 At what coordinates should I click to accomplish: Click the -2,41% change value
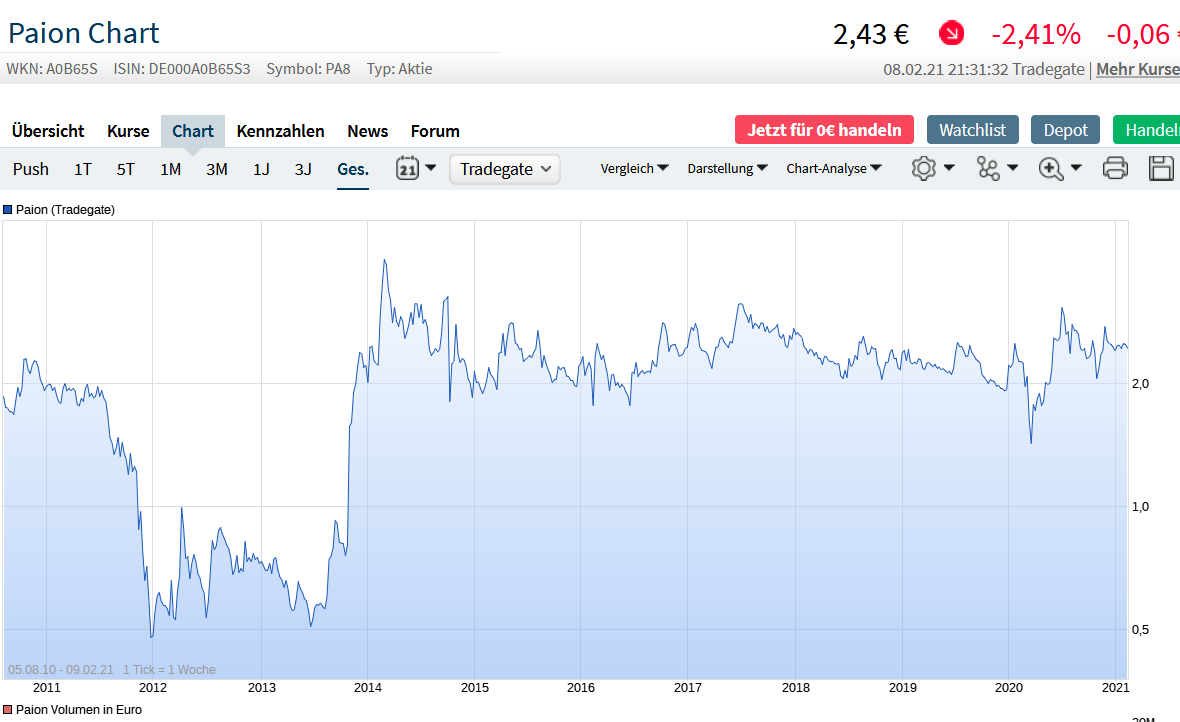(x=1036, y=34)
